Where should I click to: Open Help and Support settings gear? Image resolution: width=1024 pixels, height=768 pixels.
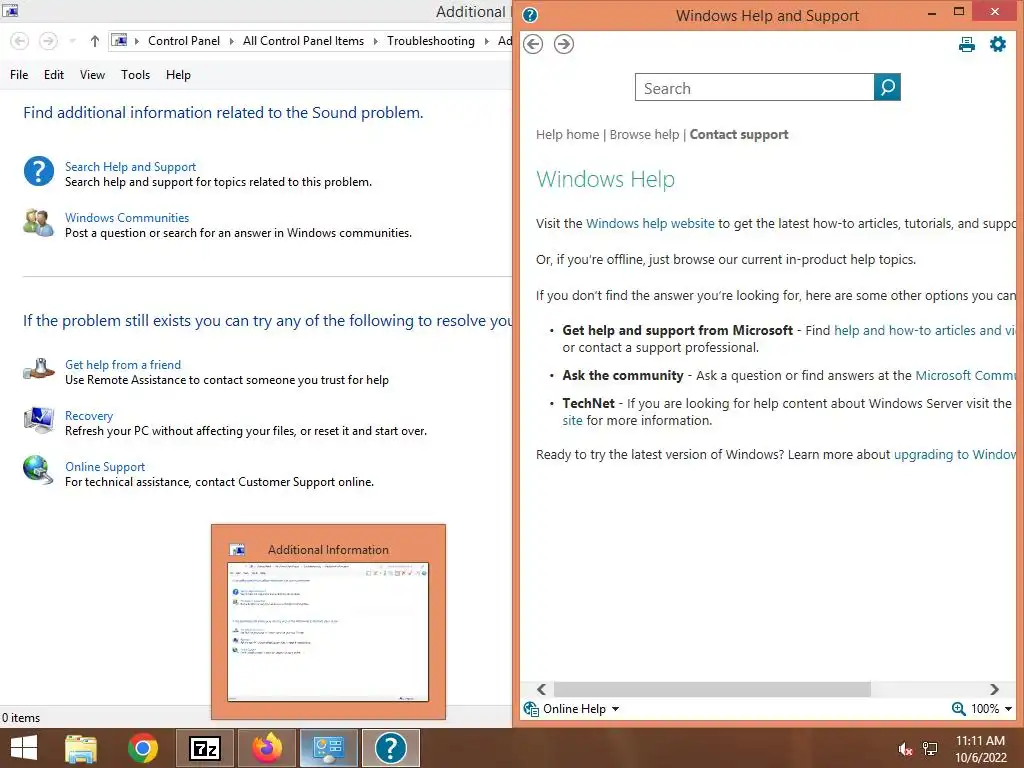coord(998,44)
